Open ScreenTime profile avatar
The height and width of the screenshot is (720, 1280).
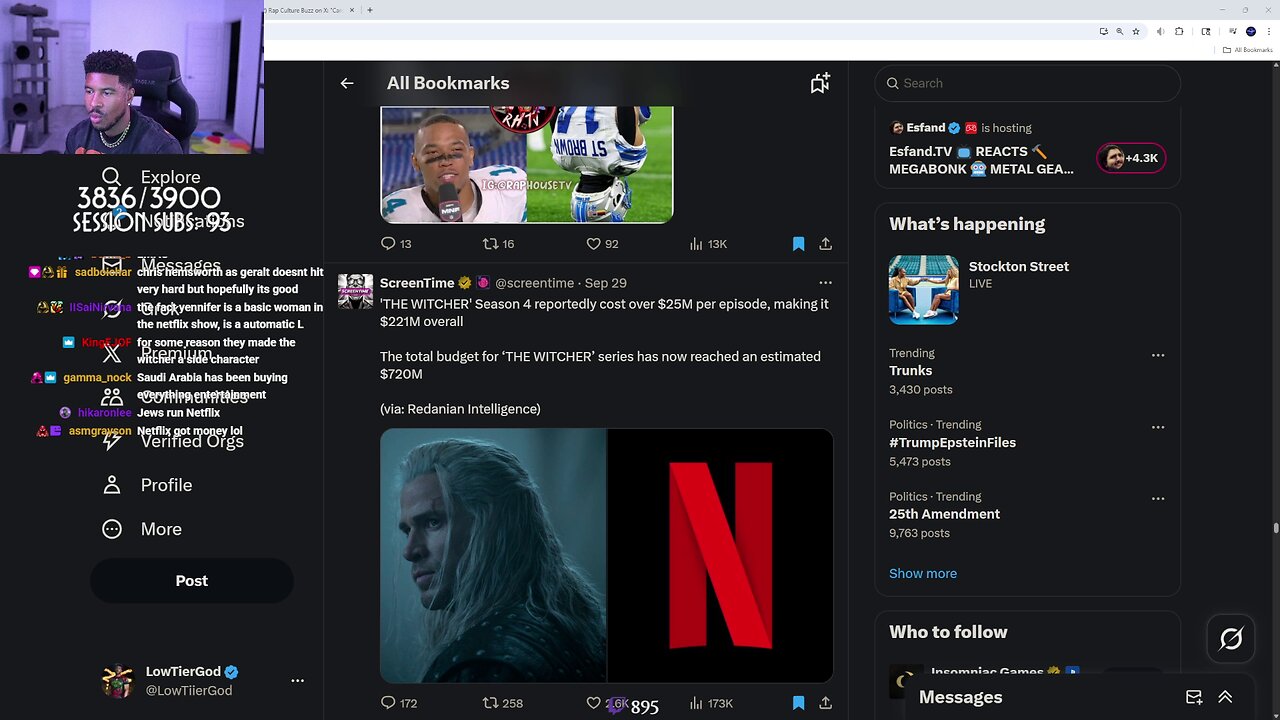[355, 291]
